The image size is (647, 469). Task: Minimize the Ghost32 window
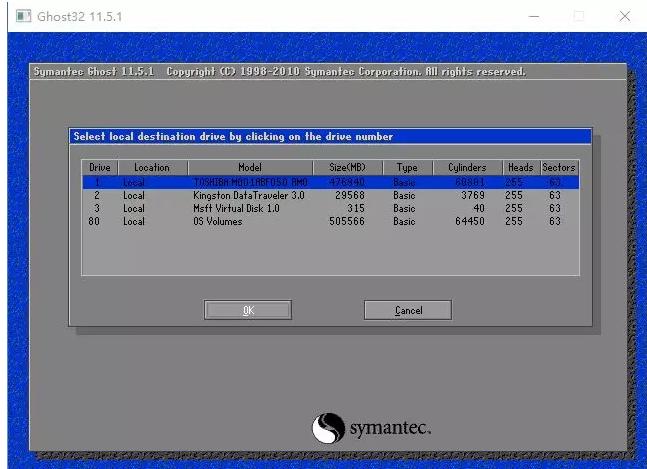click(533, 17)
